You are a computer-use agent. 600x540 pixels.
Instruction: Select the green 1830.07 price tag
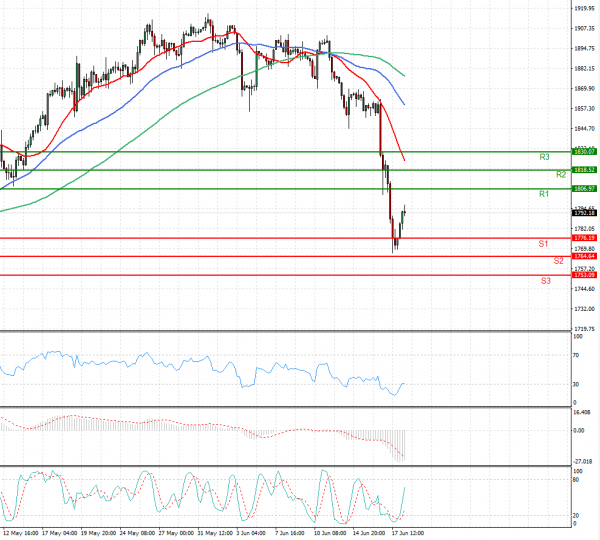(584, 152)
